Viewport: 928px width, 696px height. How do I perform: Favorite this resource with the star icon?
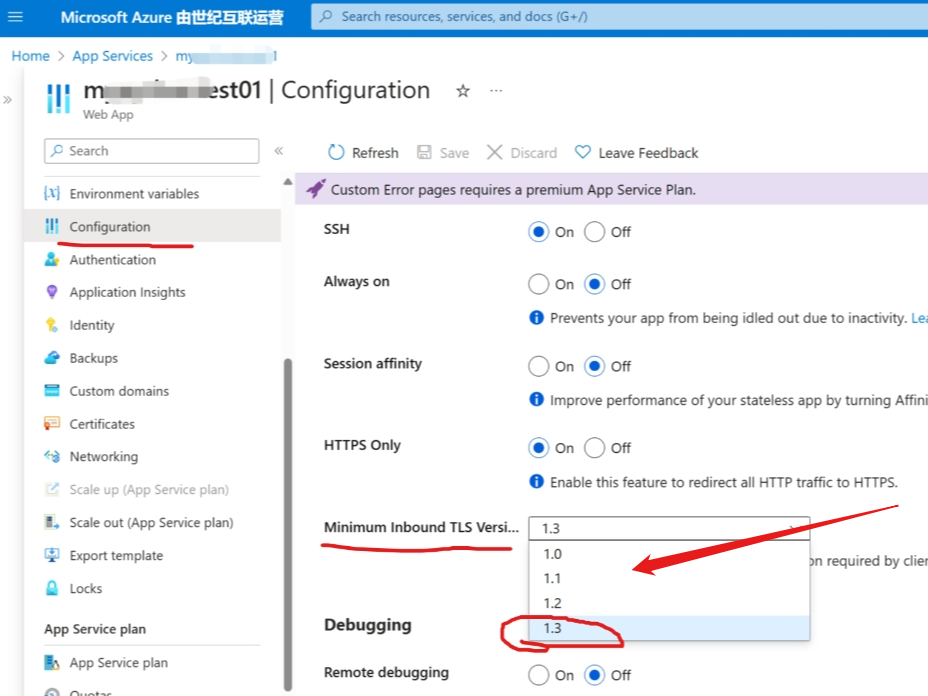[x=463, y=91]
